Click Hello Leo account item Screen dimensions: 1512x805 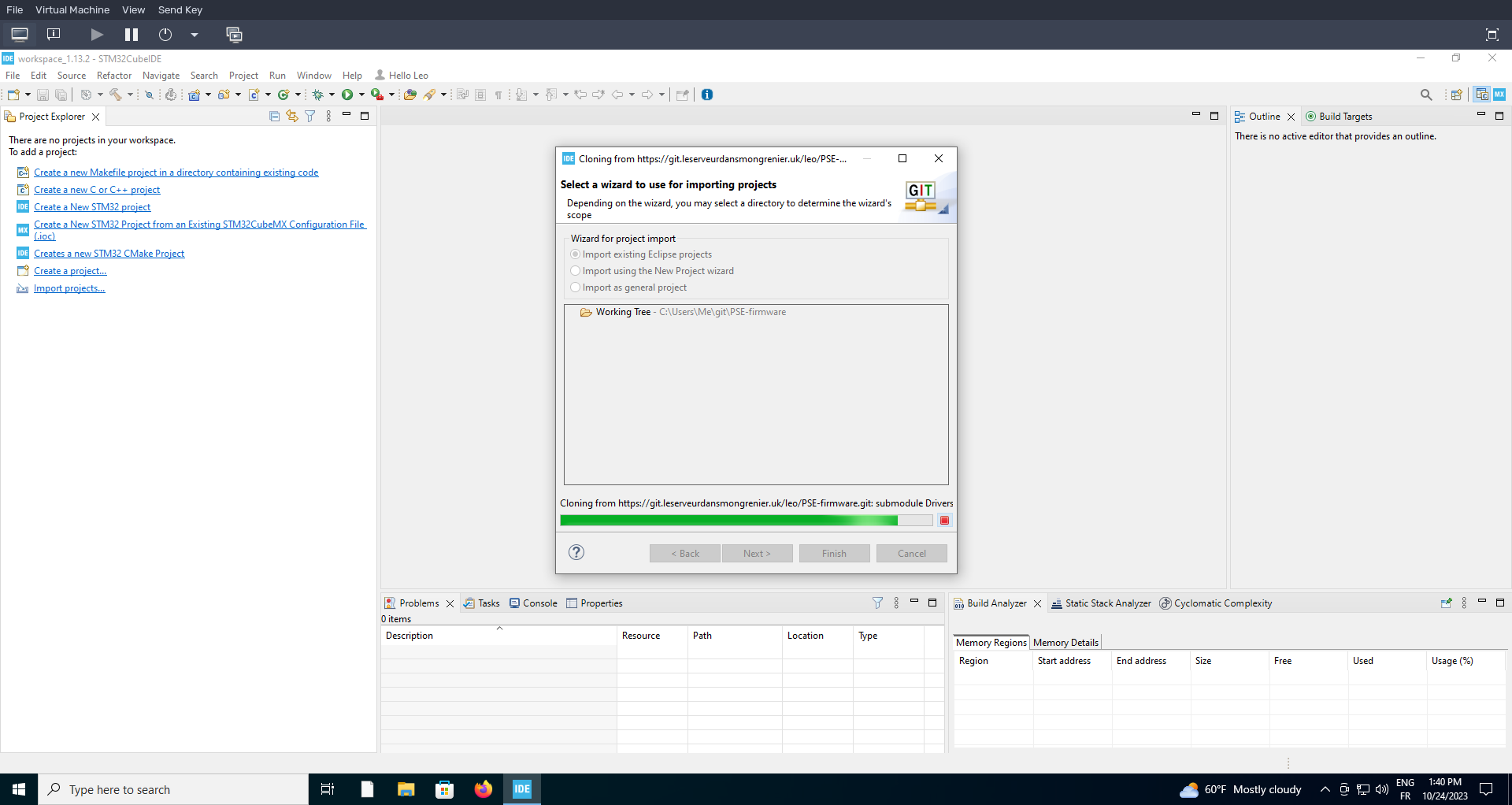(402, 76)
